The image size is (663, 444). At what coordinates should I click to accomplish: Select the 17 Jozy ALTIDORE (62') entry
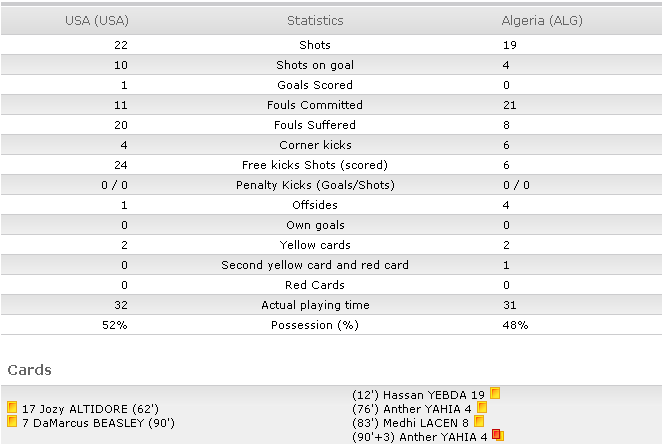point(90,409)
